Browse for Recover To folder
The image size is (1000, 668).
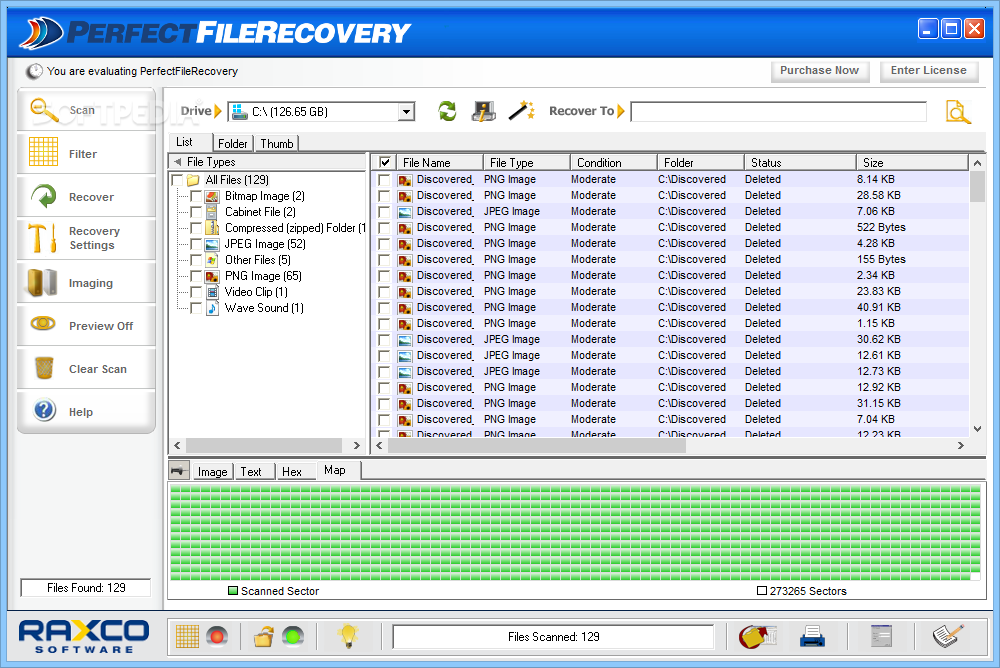[x=958, y=112]
